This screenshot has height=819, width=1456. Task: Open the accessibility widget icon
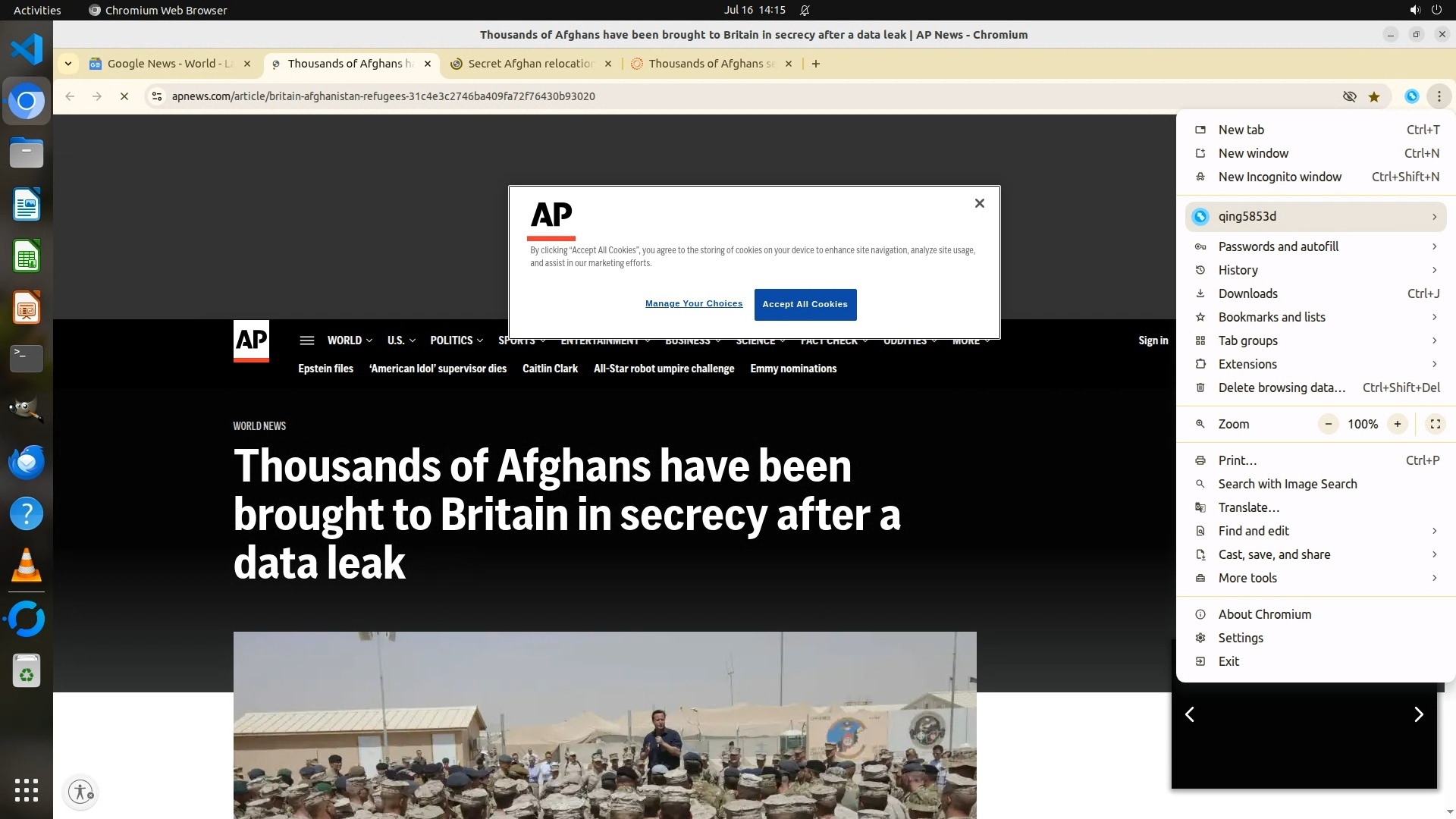click(x=81, y=792)
